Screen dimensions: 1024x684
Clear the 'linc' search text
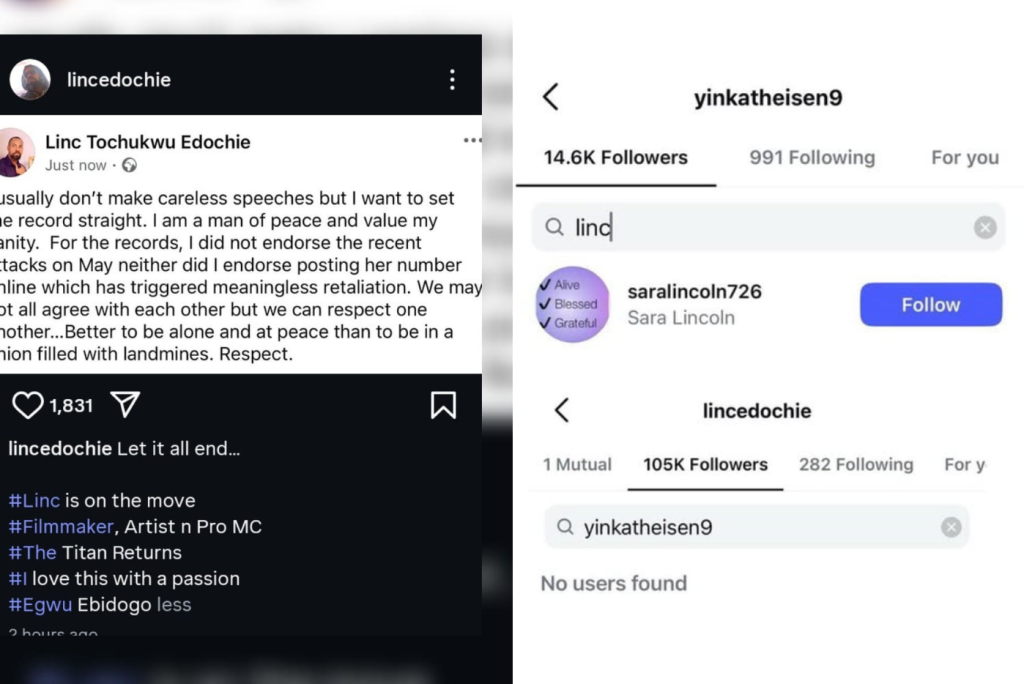(x=985, y=228)
